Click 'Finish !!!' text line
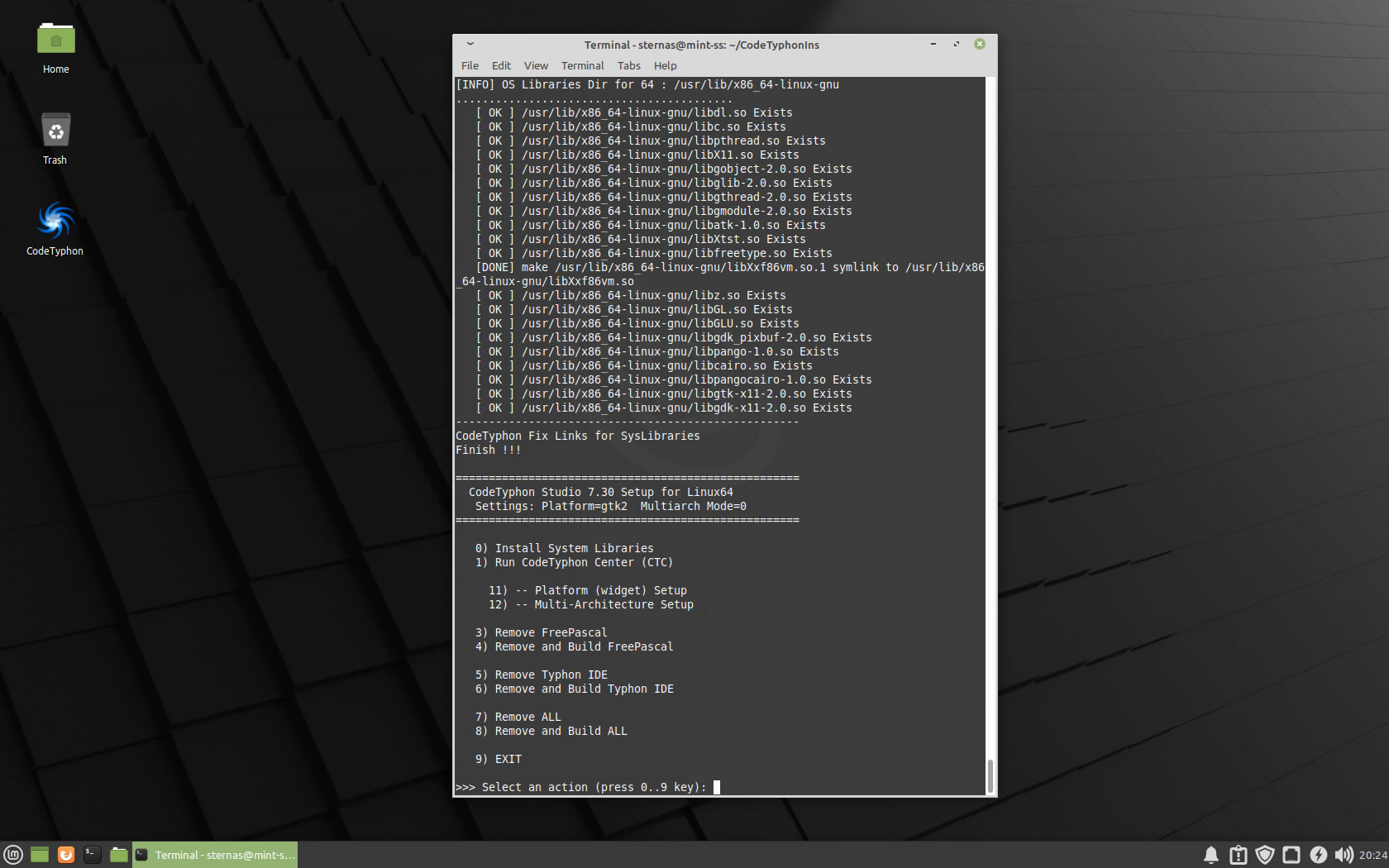The width and height of the screenshot is (1389, 868). (488, 450)
